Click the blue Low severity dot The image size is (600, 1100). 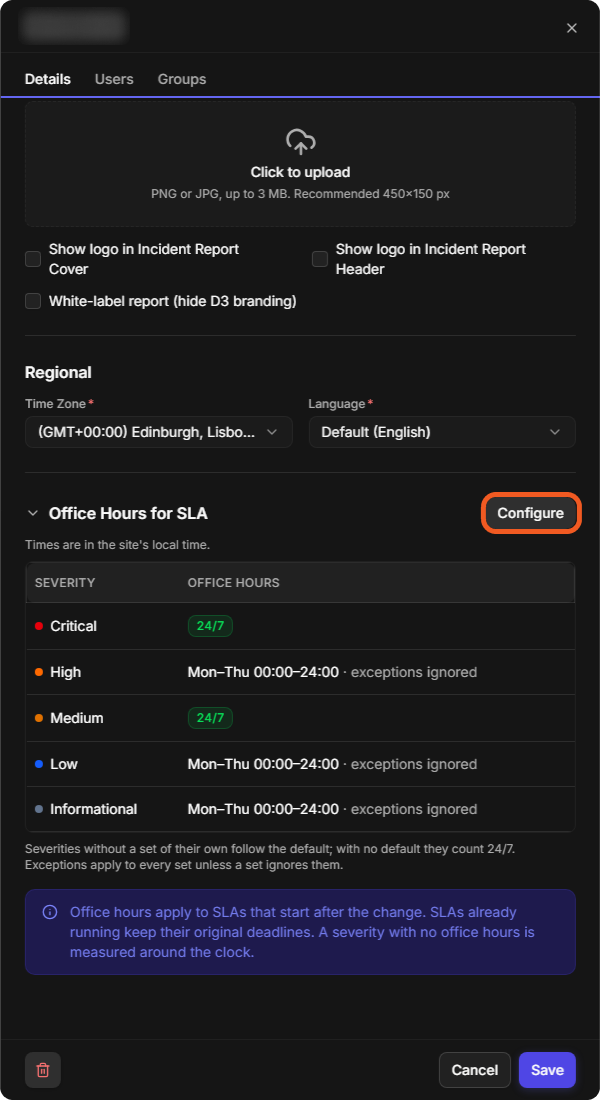39,764
